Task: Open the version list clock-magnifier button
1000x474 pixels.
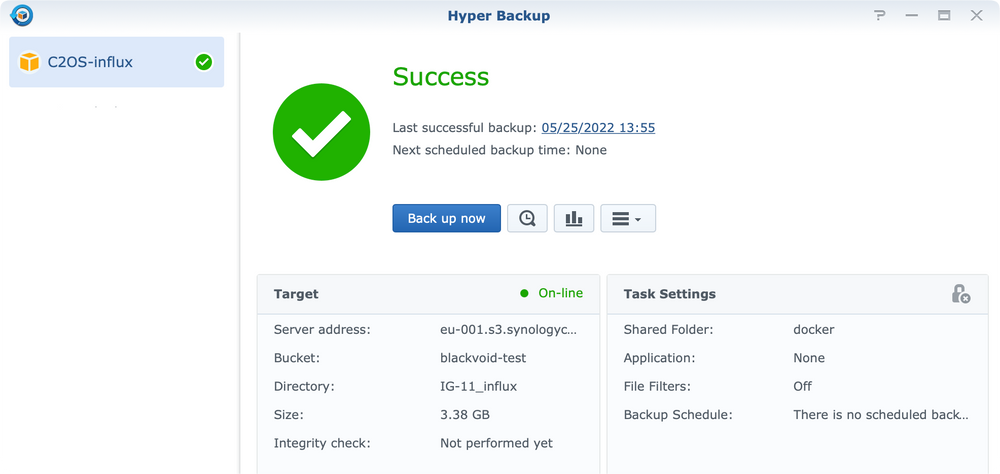Action: pyautogui.click(x=527, y=218)
